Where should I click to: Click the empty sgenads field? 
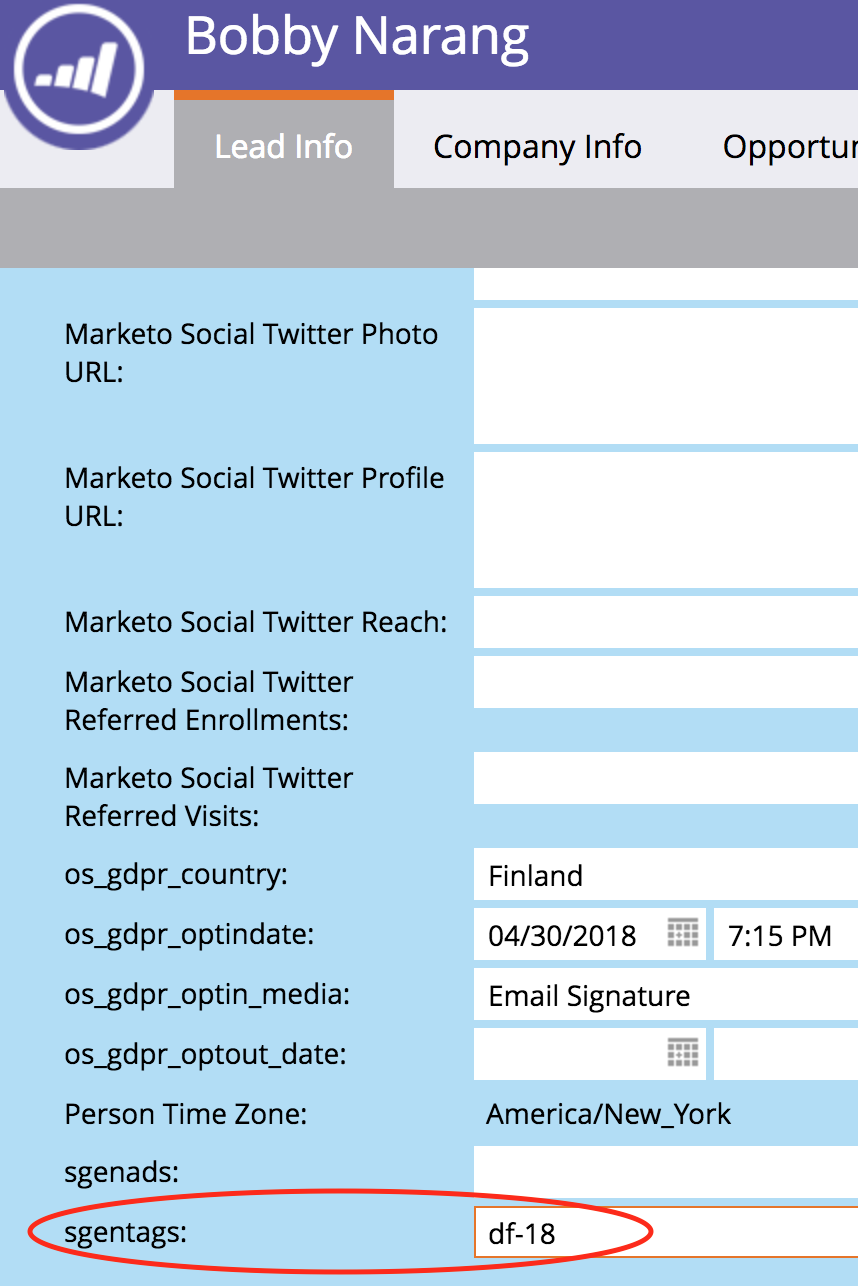coord(666,1172)
